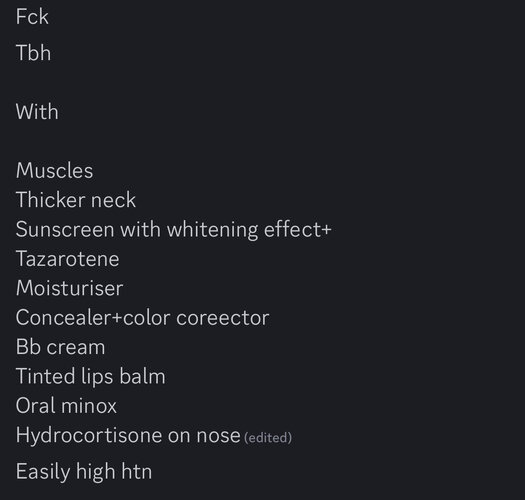Click the word 'htn' in the last message
Image resolution: width=525 pixels, height=500 pixels.
pos(137,471)
